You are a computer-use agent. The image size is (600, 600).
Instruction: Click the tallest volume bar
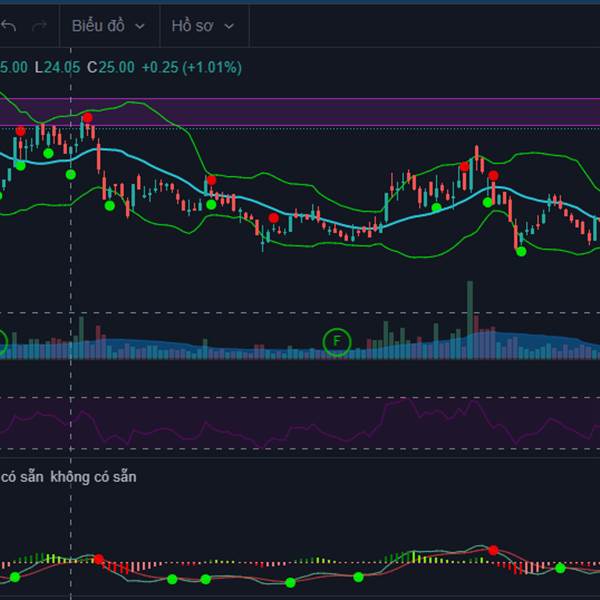[x=470, y=320]
